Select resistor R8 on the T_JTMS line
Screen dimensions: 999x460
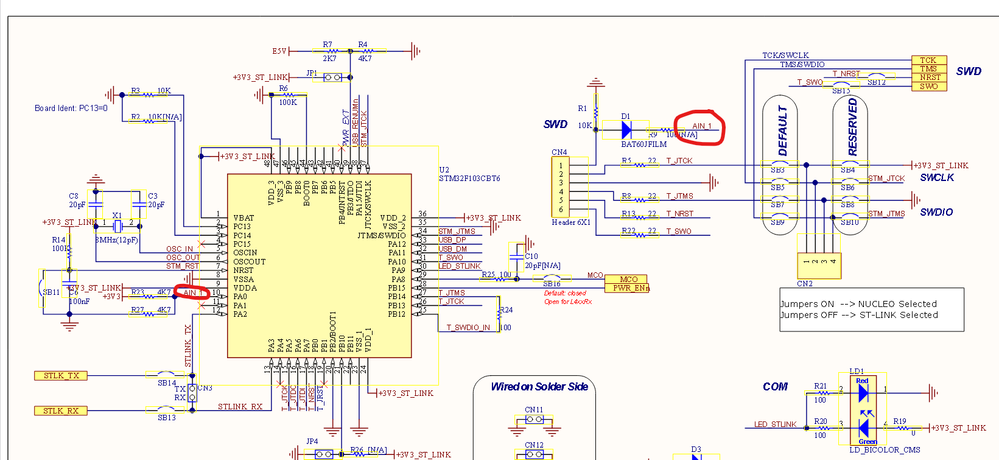[640, 199]
